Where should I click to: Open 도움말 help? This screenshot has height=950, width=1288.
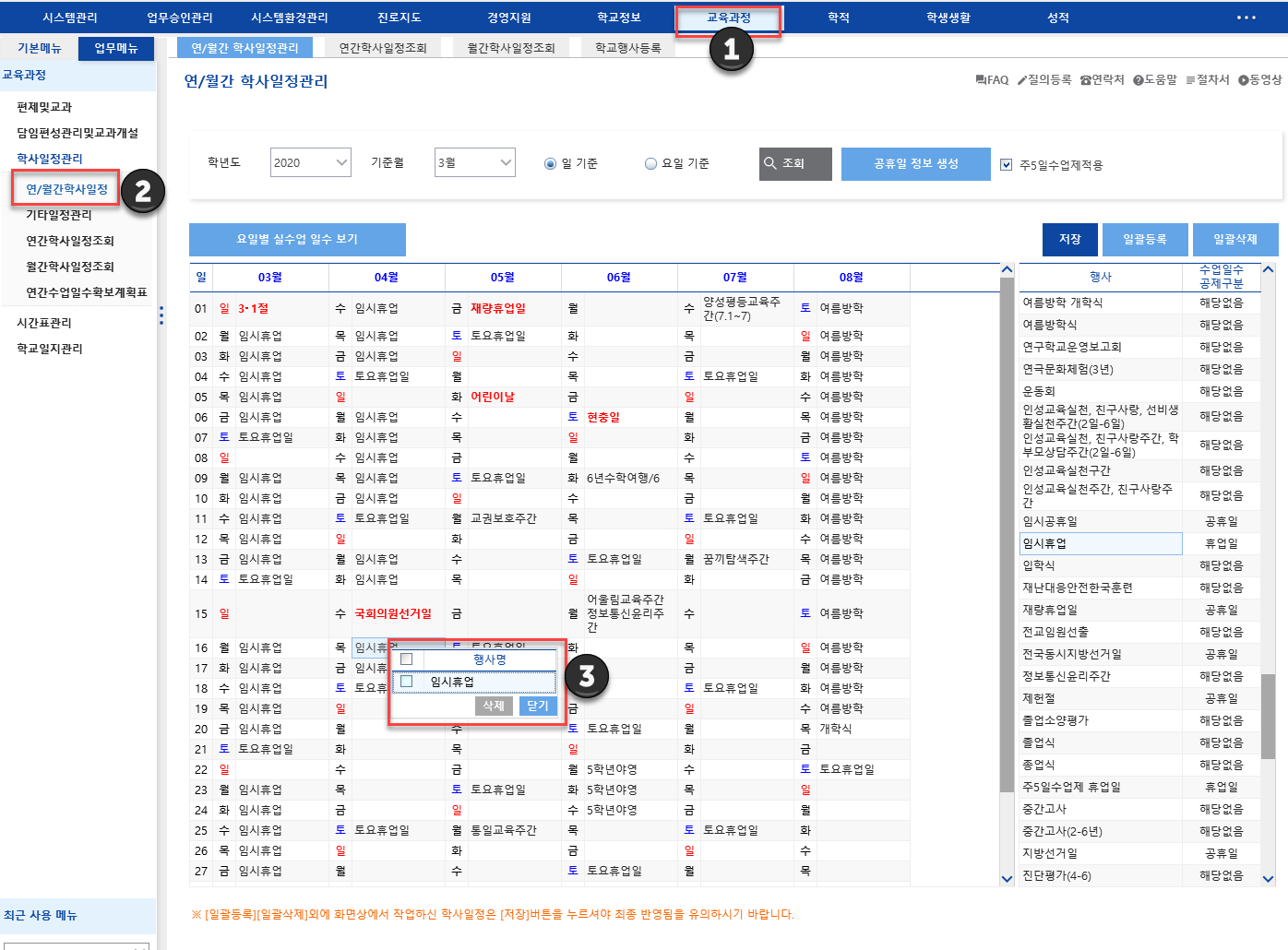tap(1155, 80)
